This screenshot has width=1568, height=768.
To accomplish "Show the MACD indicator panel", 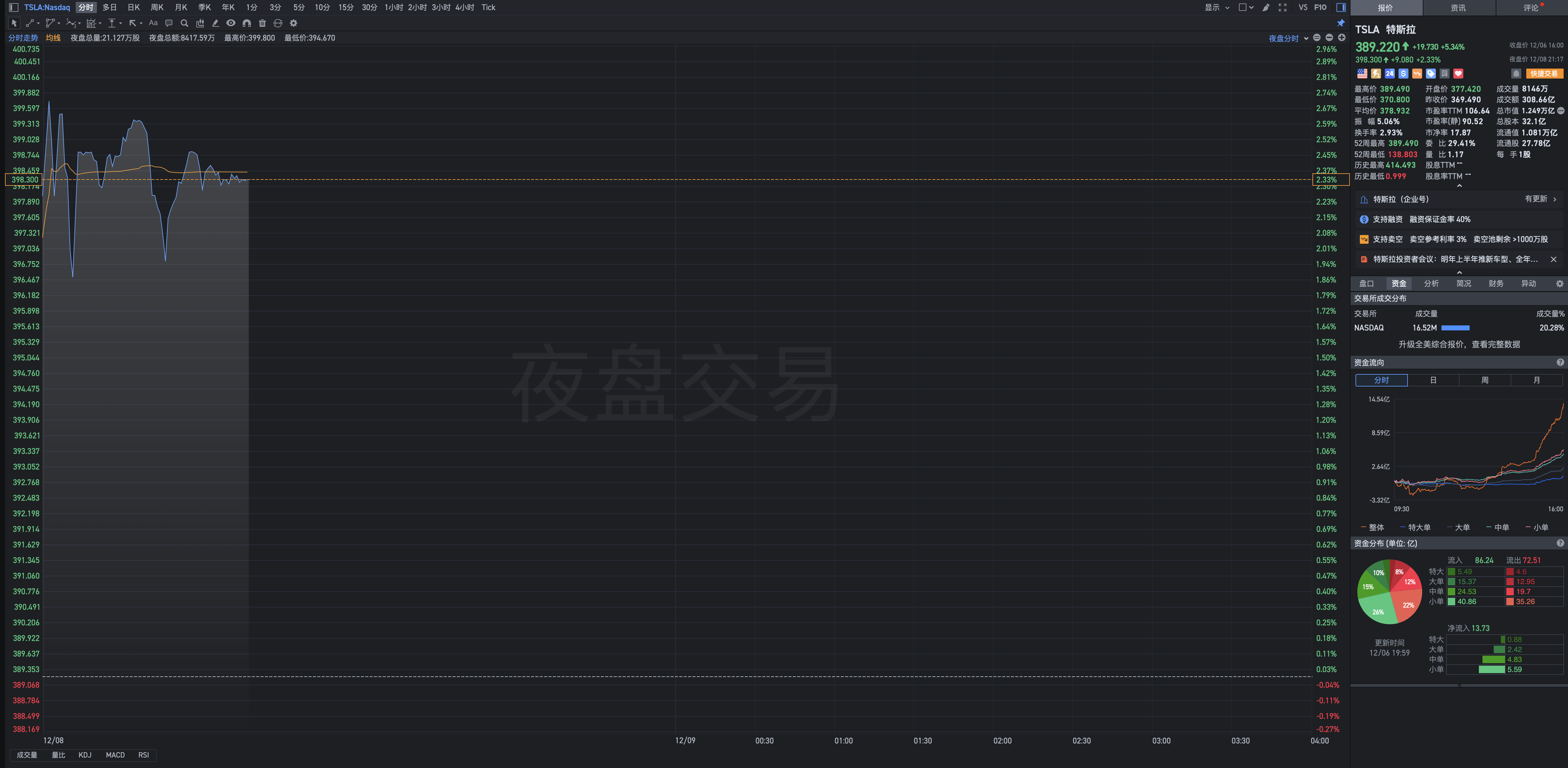I will [x=115, y=755].
